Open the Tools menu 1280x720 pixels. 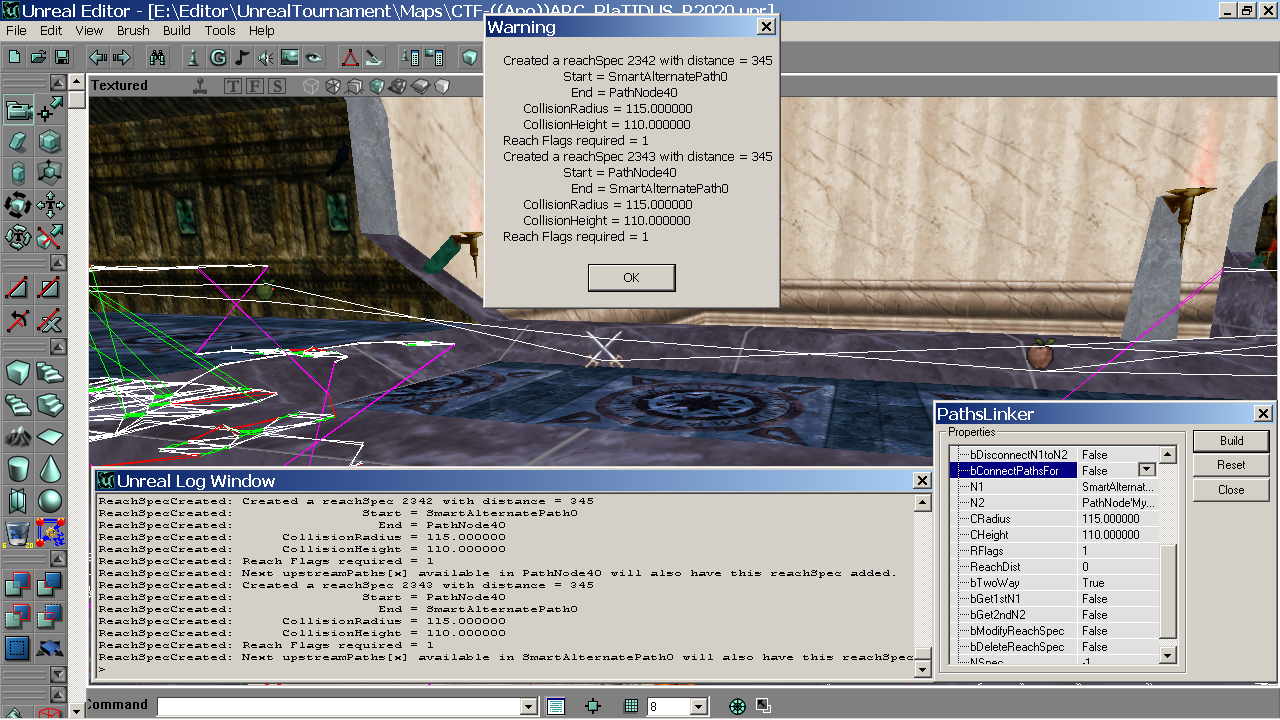click(220, 31)
